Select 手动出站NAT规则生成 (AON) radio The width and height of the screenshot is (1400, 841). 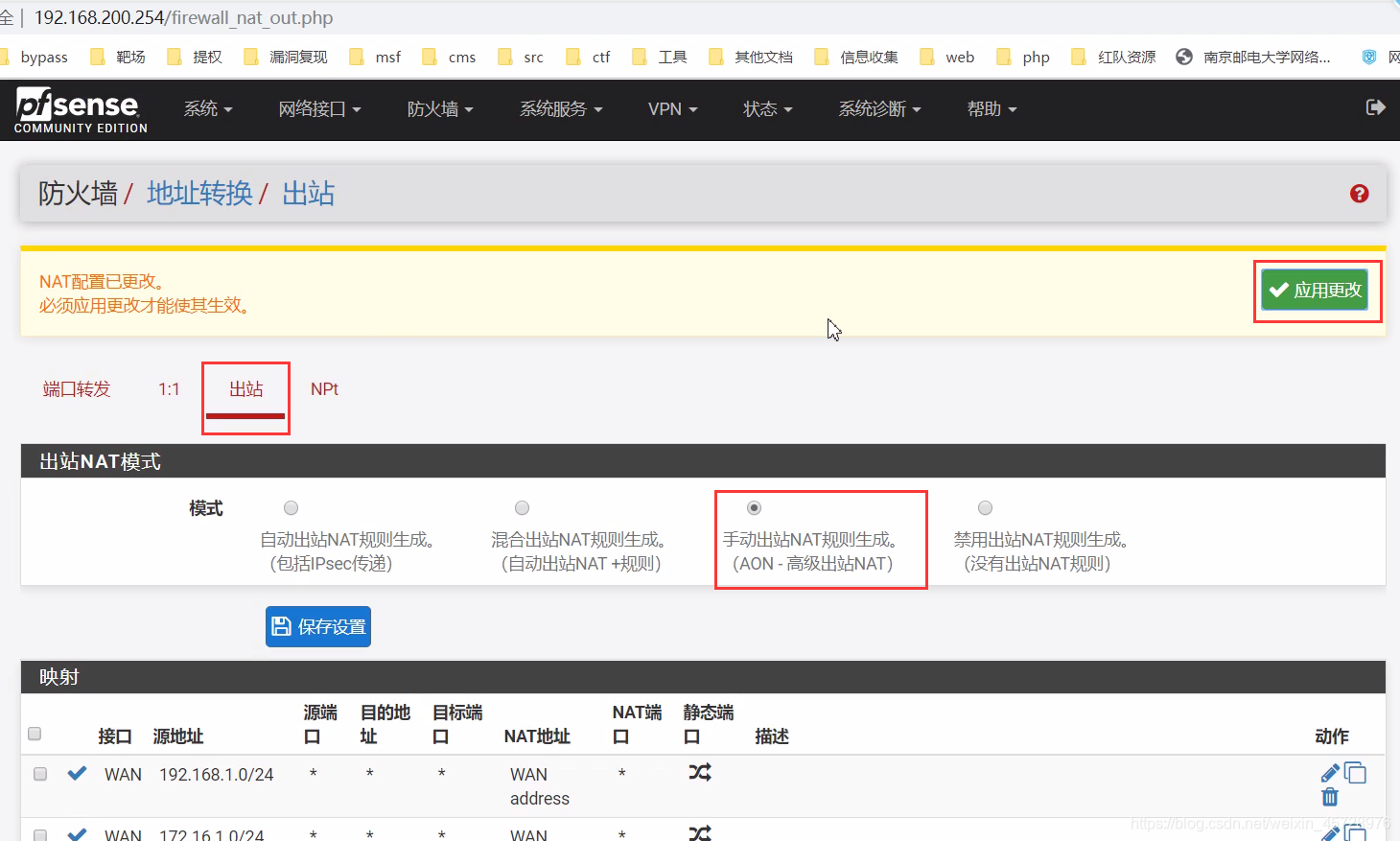pyautogui.click(x=754, y=507)
